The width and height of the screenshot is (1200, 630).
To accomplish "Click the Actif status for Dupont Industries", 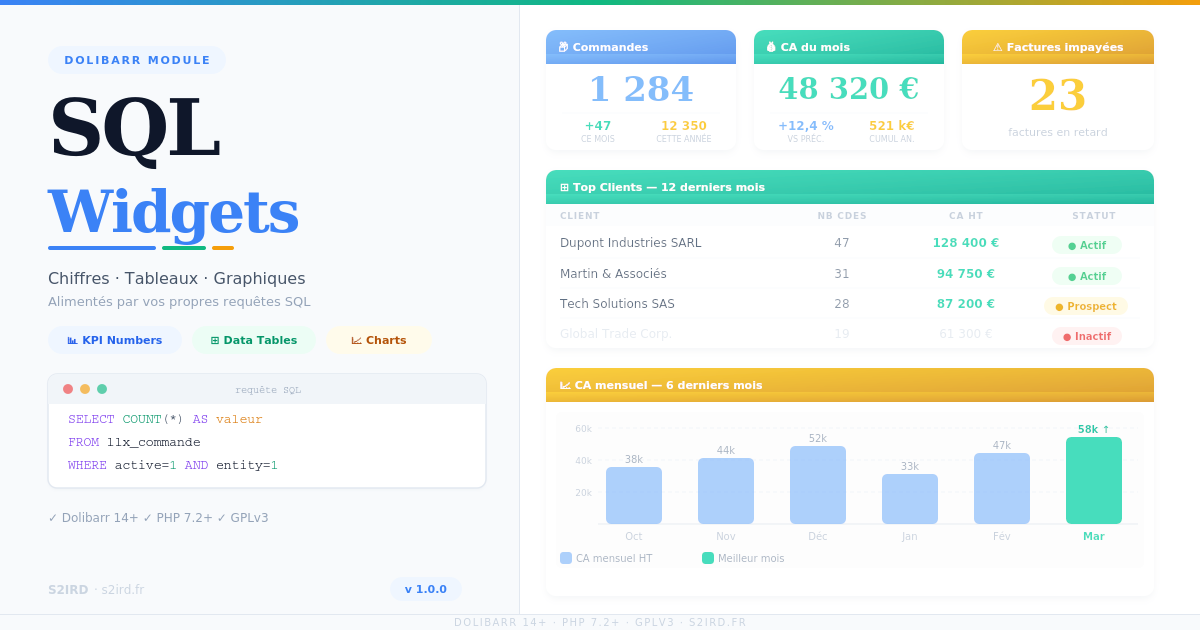I will (x=1086, y=245).
